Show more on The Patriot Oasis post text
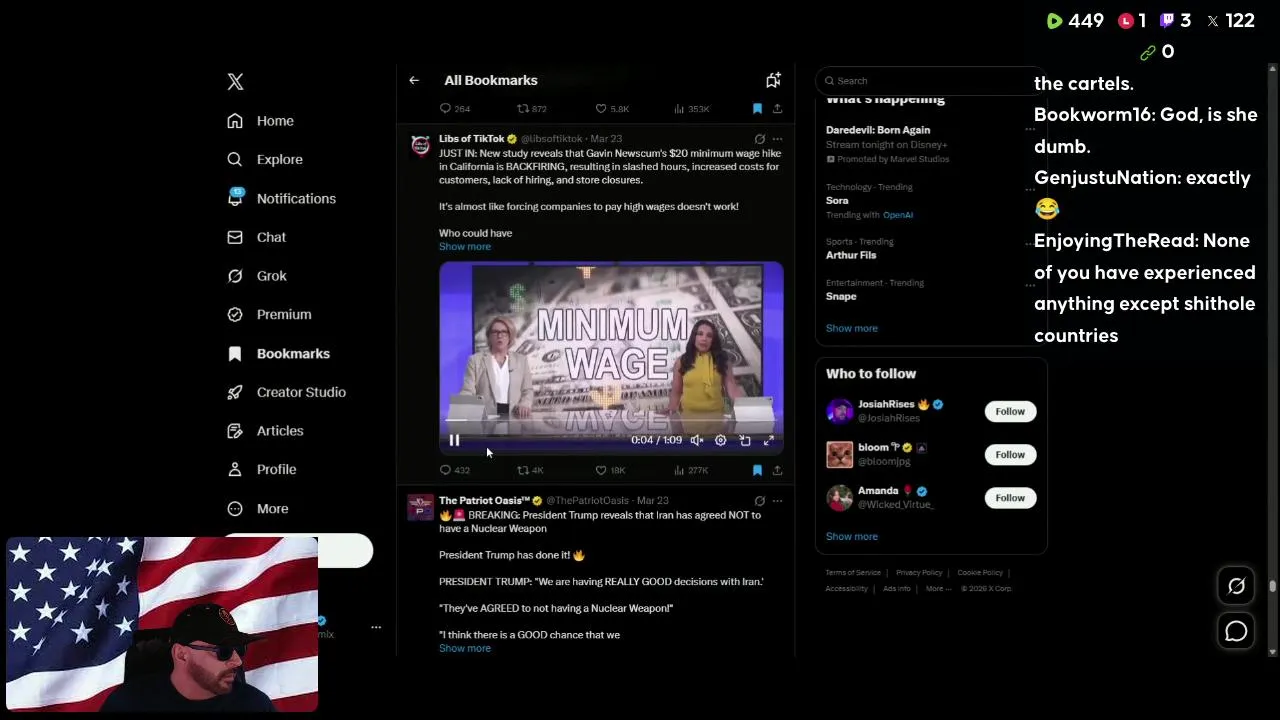Image resolution: width=1280 pixels, height=720 pixels. 465,648
